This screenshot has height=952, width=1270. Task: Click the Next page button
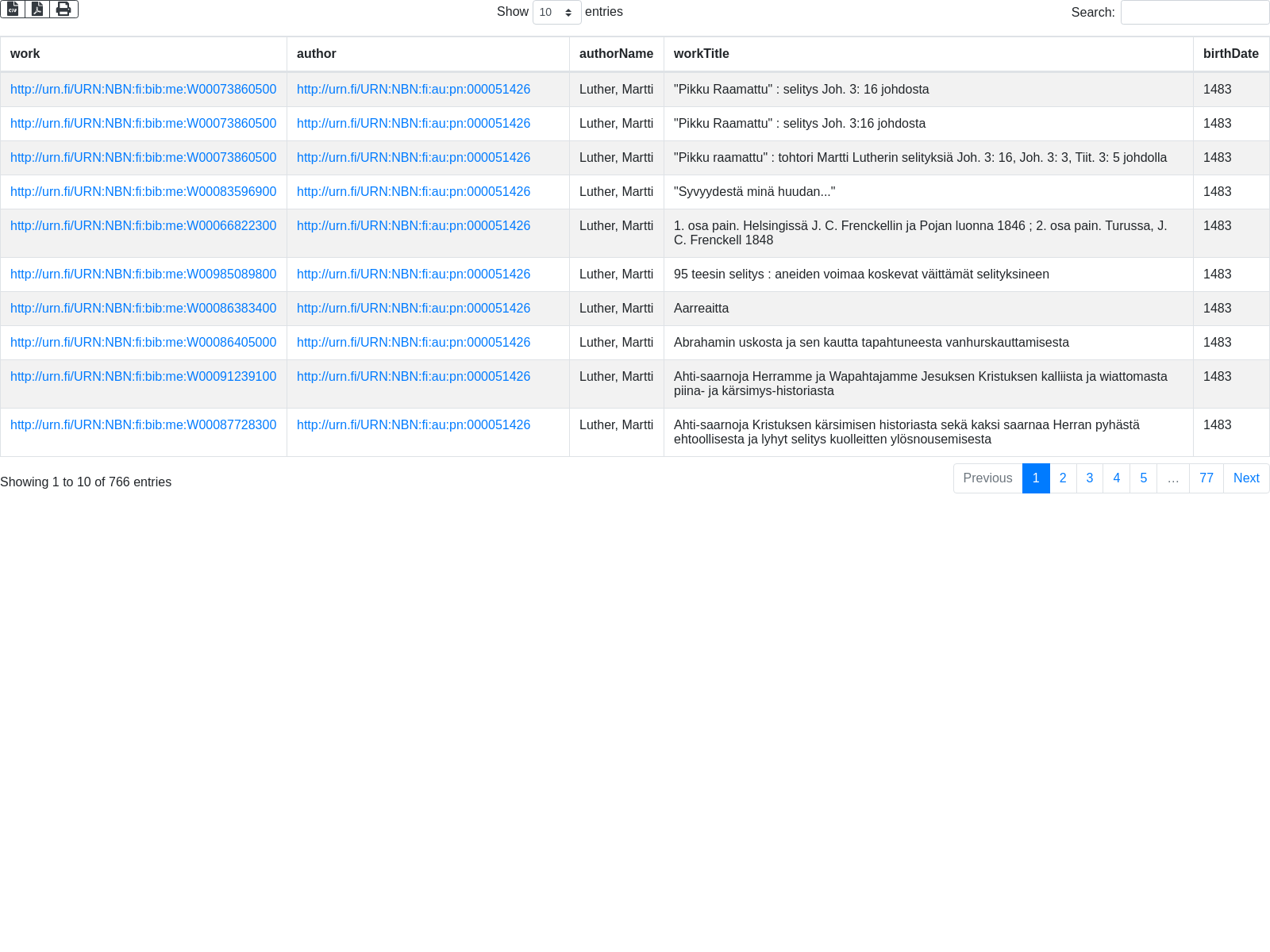coord(1246,478)
